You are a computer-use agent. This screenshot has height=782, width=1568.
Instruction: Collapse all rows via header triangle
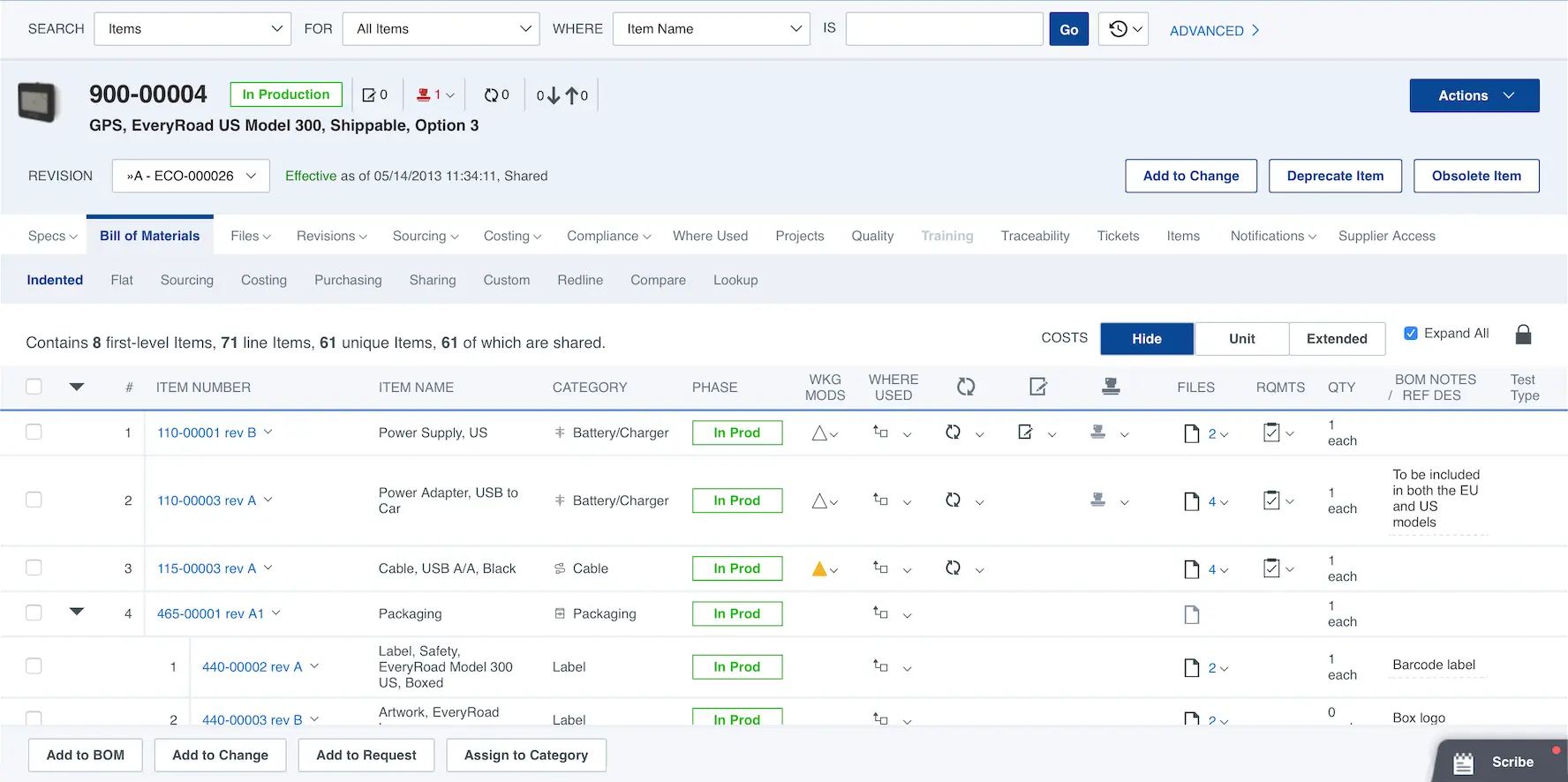point(77,386)
